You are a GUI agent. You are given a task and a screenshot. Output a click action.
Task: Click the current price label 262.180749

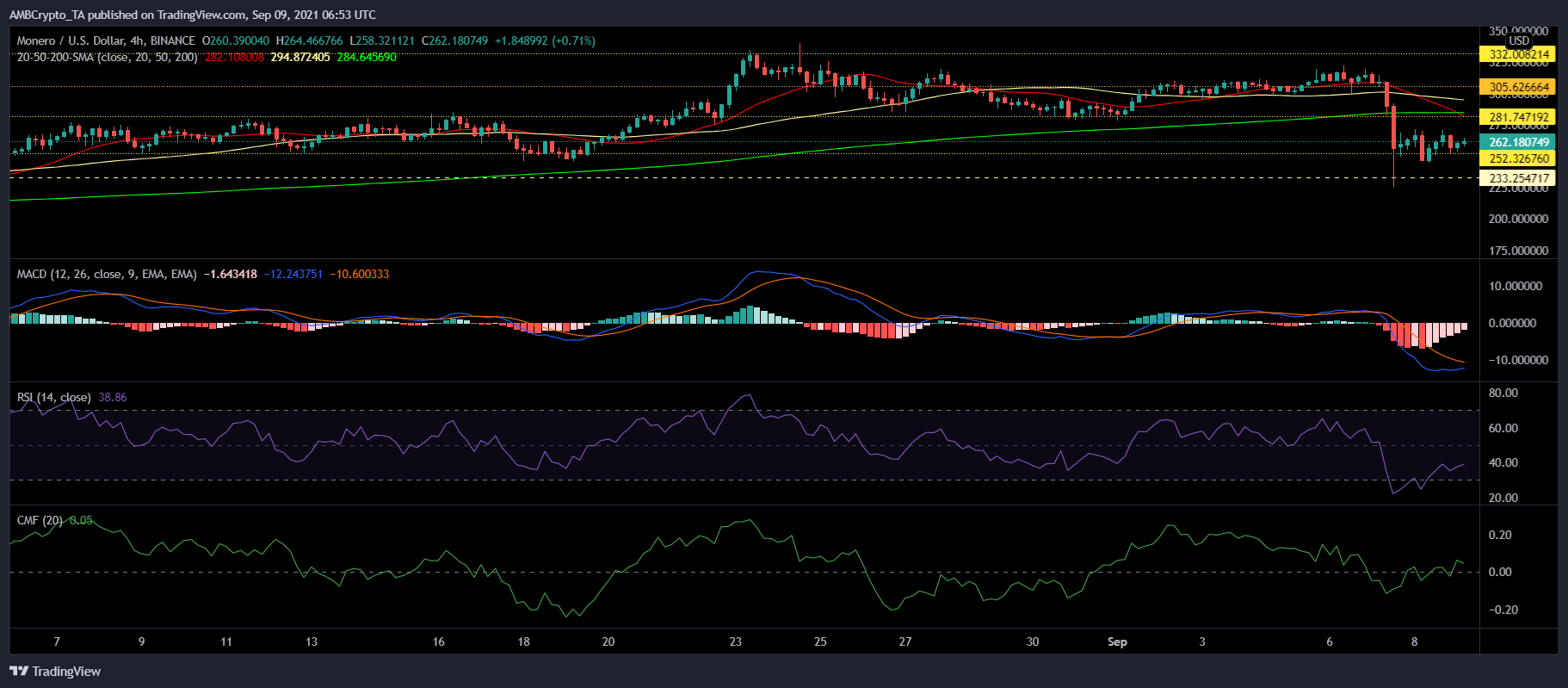pyautogui.click(x=1518, y=142)
